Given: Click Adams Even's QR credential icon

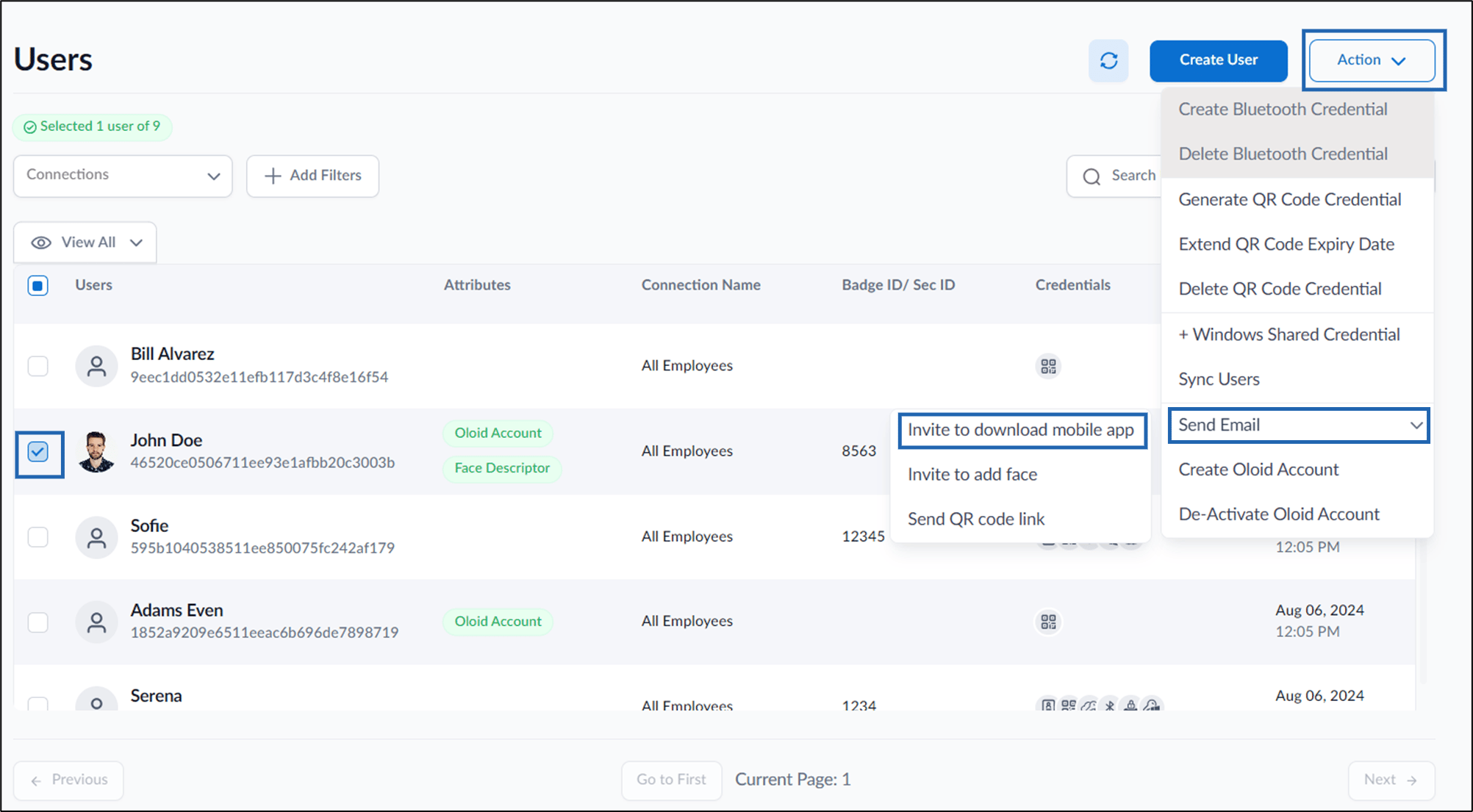Looking at the screenshot, I should coord(1048,622).
